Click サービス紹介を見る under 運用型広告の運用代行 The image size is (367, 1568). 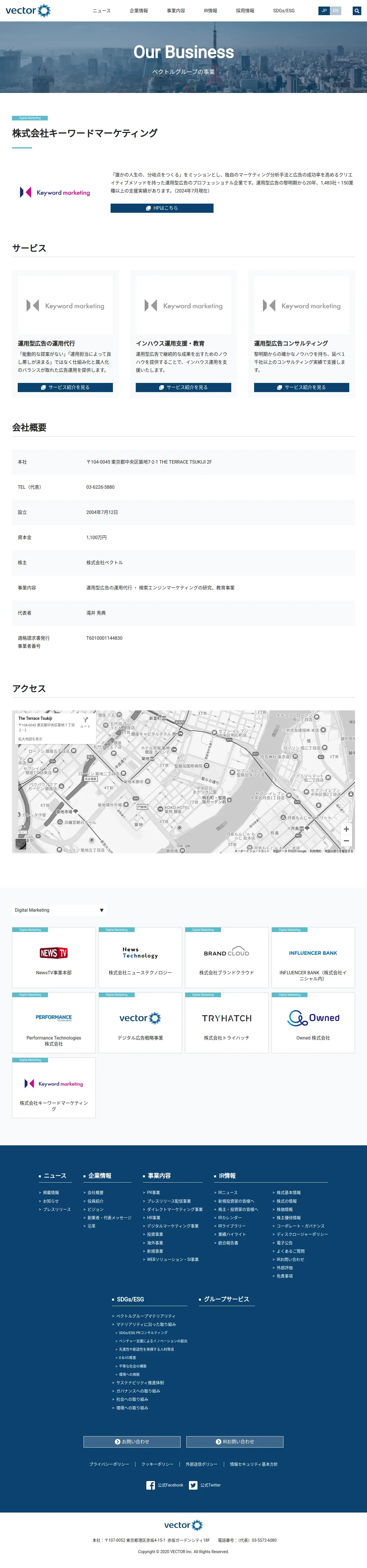point(65,387)
